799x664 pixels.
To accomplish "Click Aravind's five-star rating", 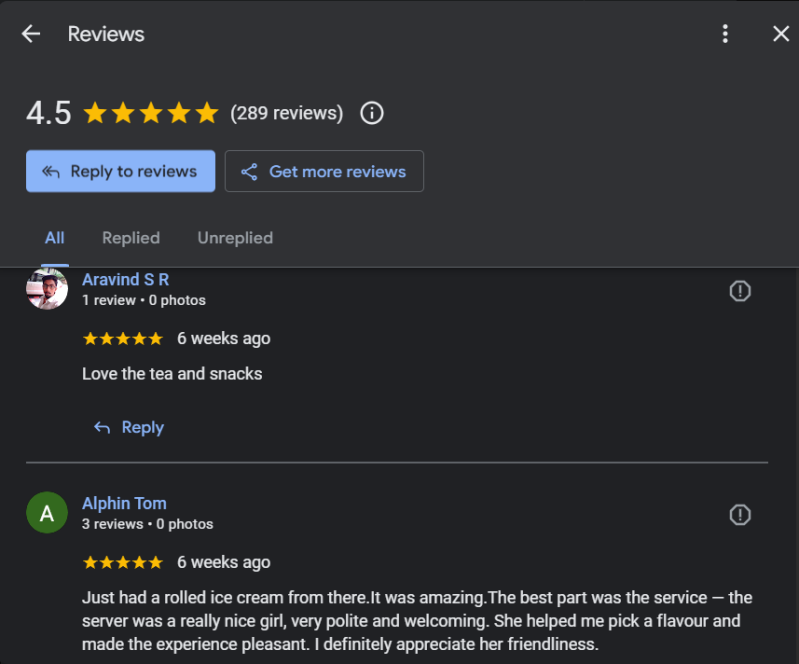I will 122,339.
